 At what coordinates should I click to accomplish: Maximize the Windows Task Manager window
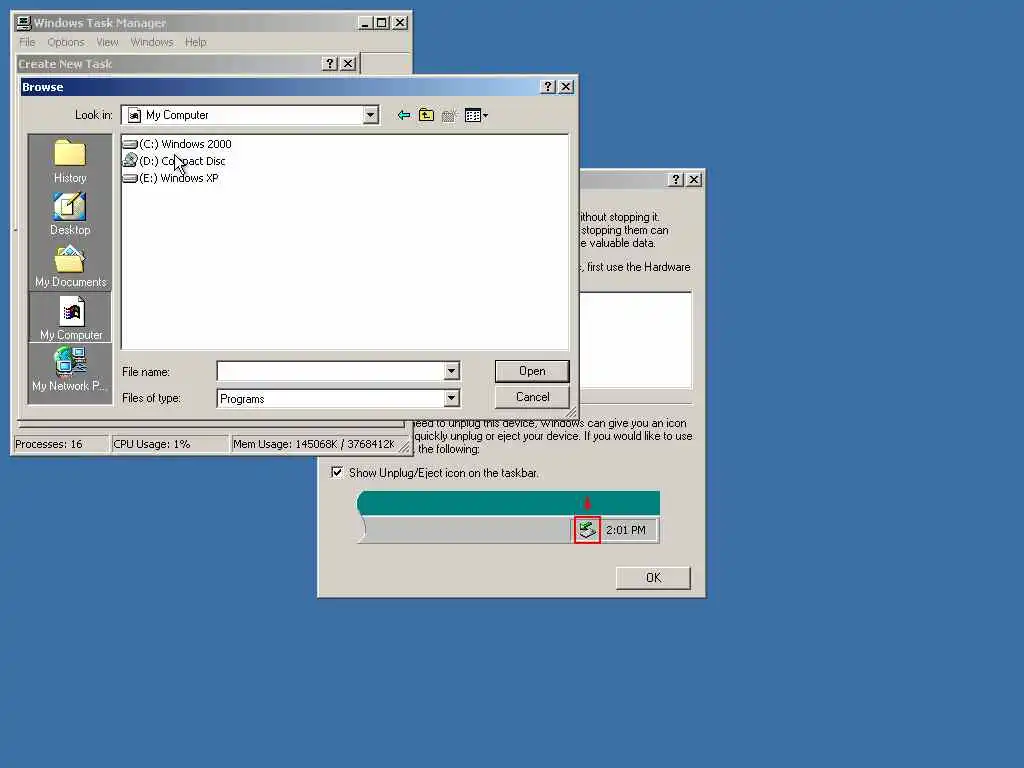[381, 23]
